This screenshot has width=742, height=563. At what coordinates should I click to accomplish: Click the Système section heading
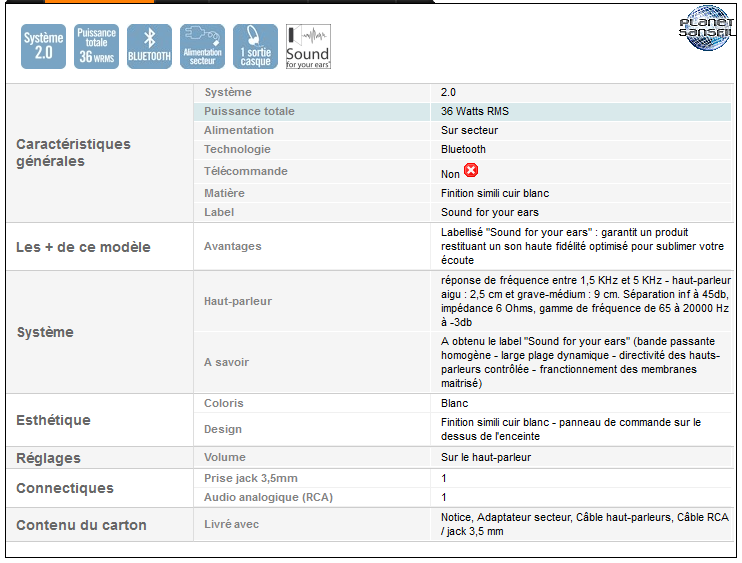point(45,332)
